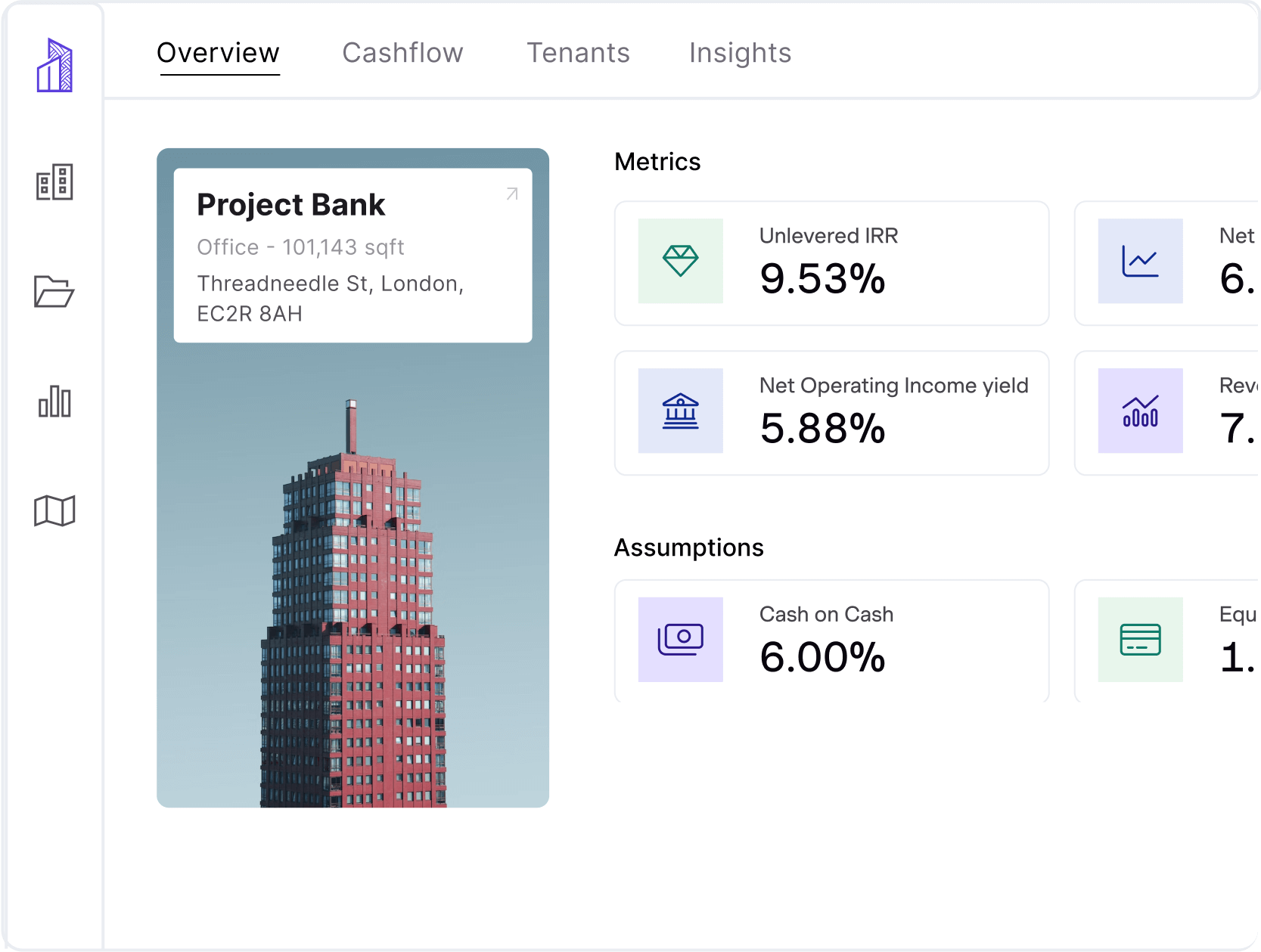Open the Cash on Cash assumption card
This screenshot has width=1261, height=952.
pos(831,641)
